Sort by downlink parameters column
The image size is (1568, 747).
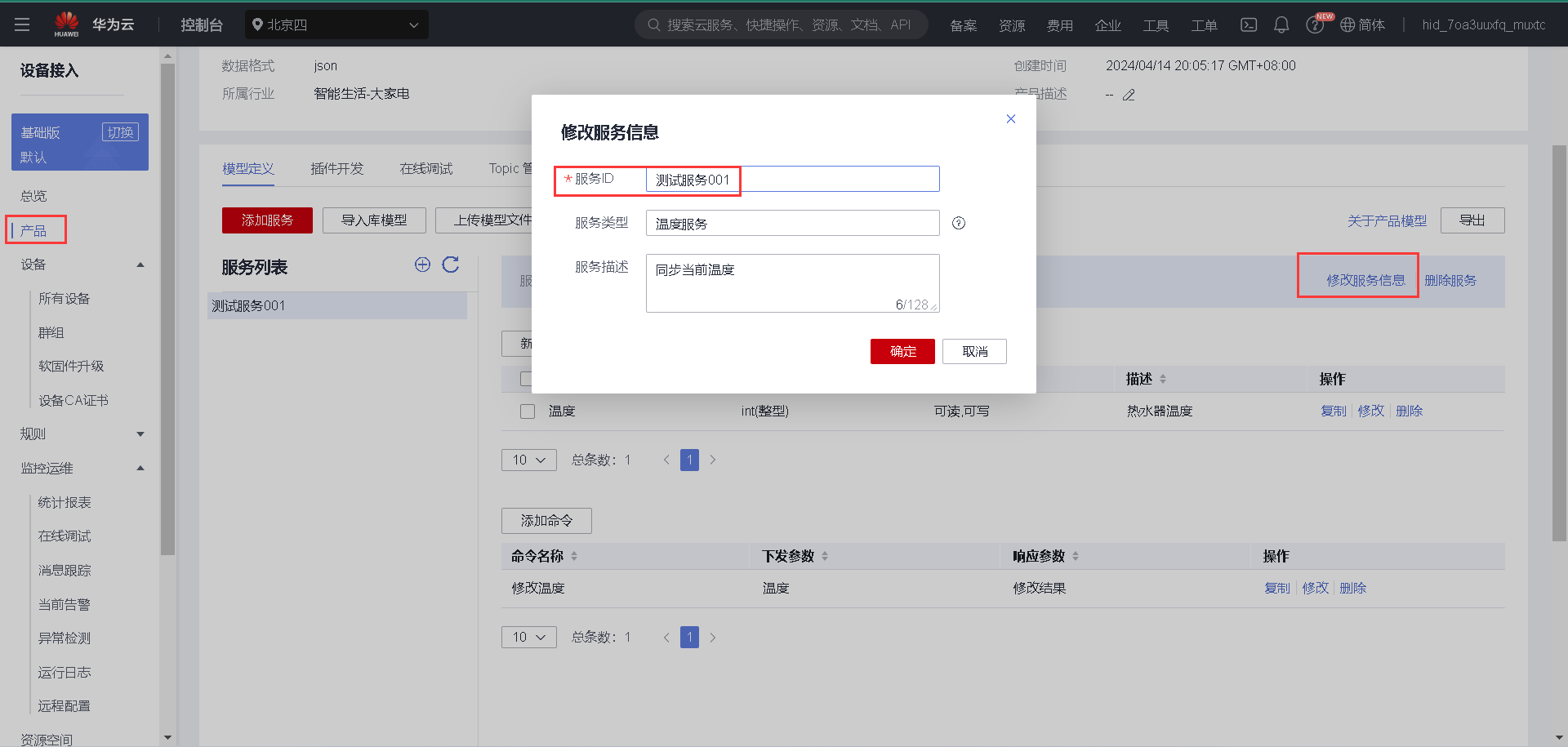click(825, 556)
